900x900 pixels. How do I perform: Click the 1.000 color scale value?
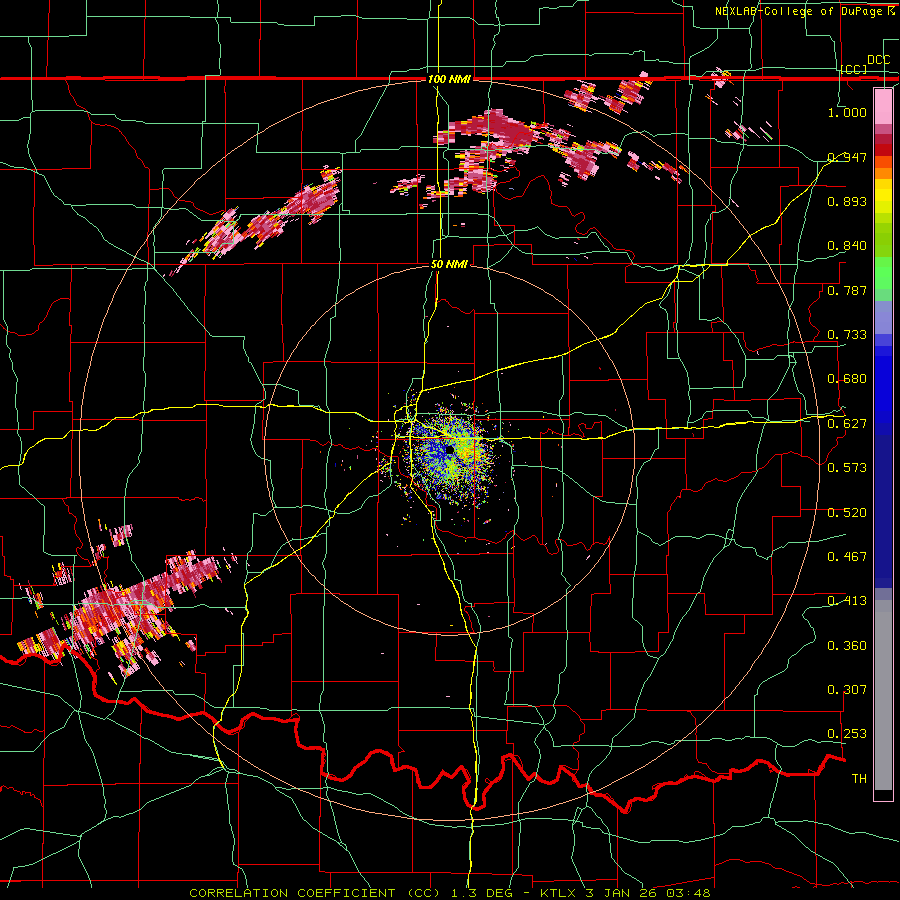pos(847,112)
